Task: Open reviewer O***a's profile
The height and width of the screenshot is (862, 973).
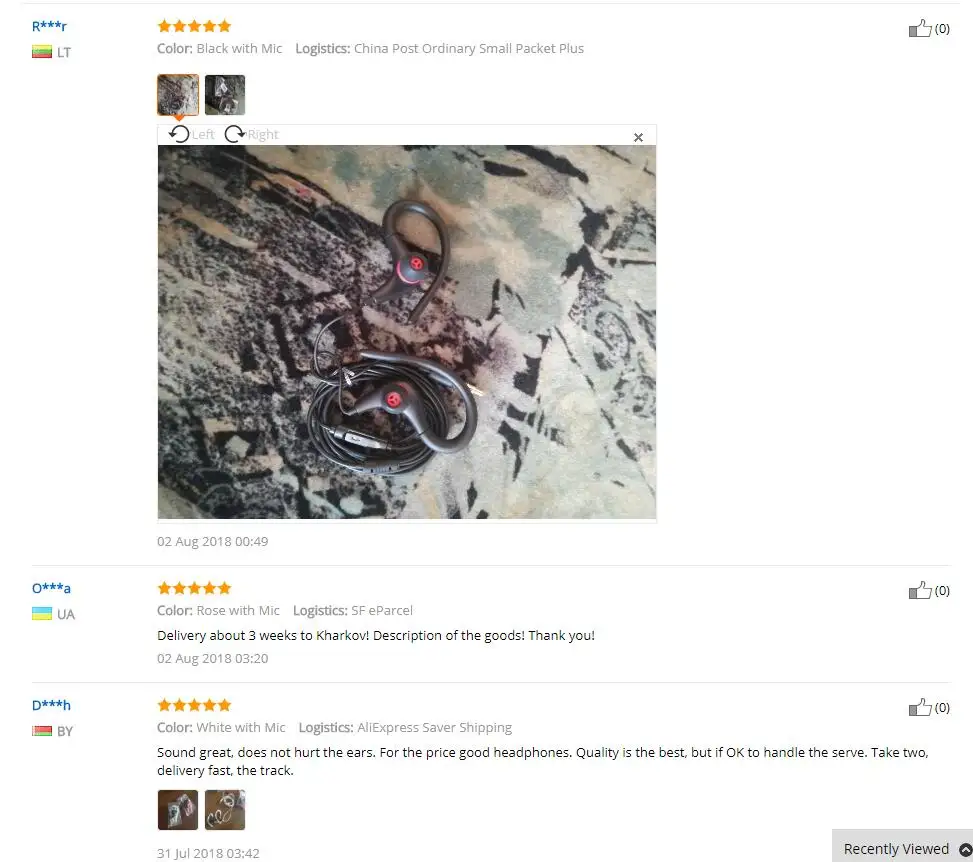Action: point(51,588)
